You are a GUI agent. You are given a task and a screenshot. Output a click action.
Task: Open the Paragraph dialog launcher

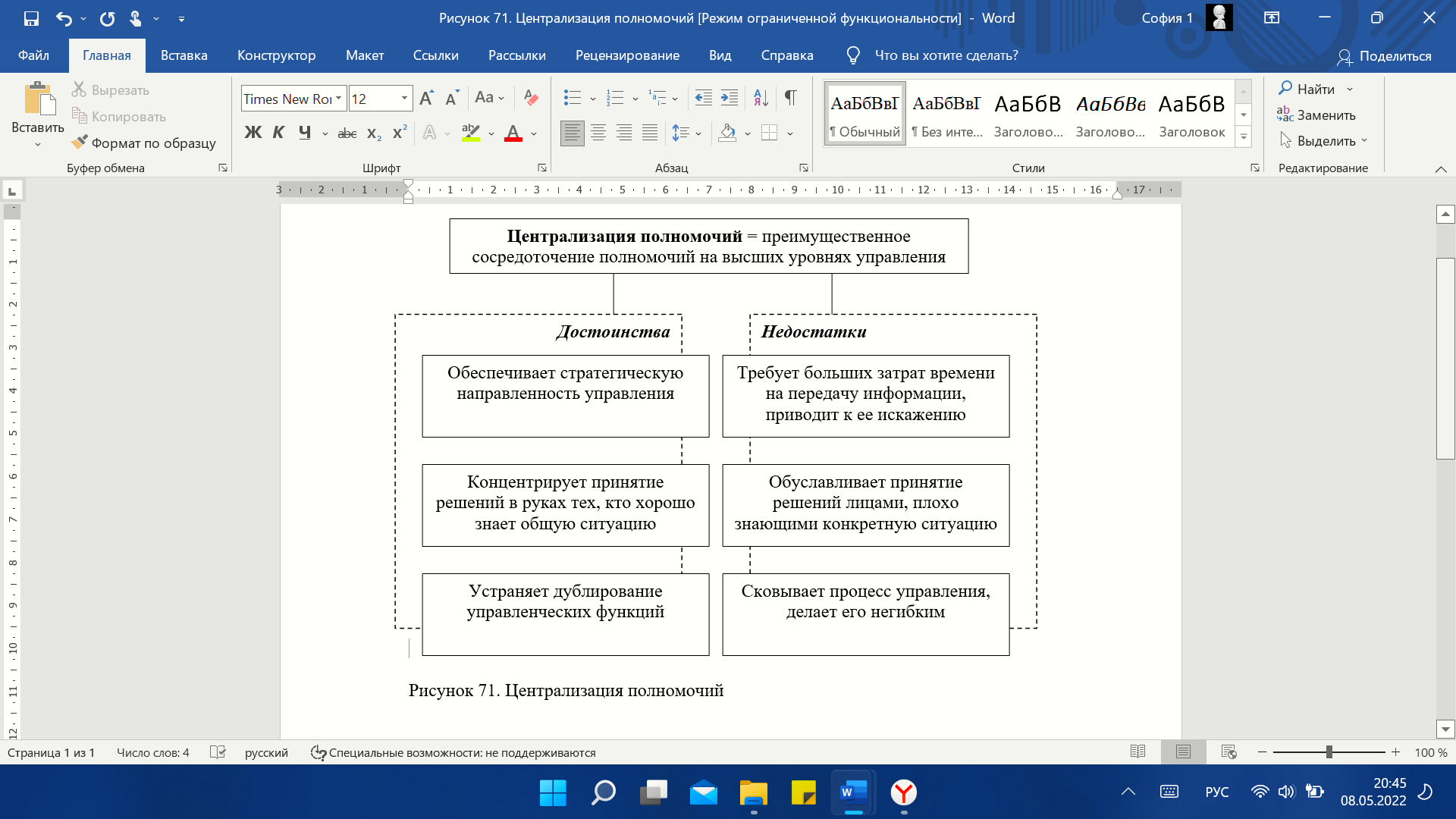803,168
